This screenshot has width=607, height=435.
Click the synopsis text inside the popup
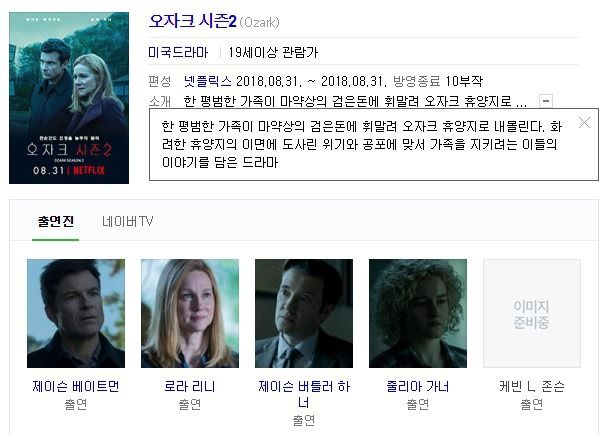[362, 144]
